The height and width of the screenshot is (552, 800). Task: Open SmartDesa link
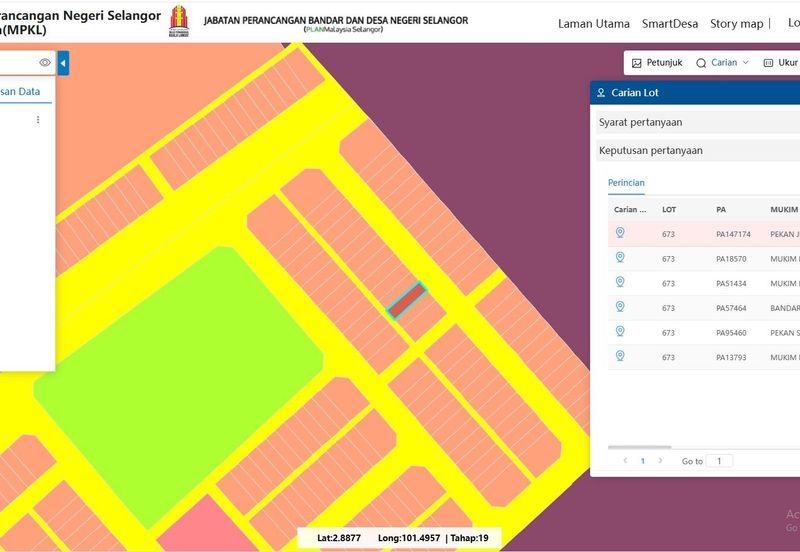point(670,23)
